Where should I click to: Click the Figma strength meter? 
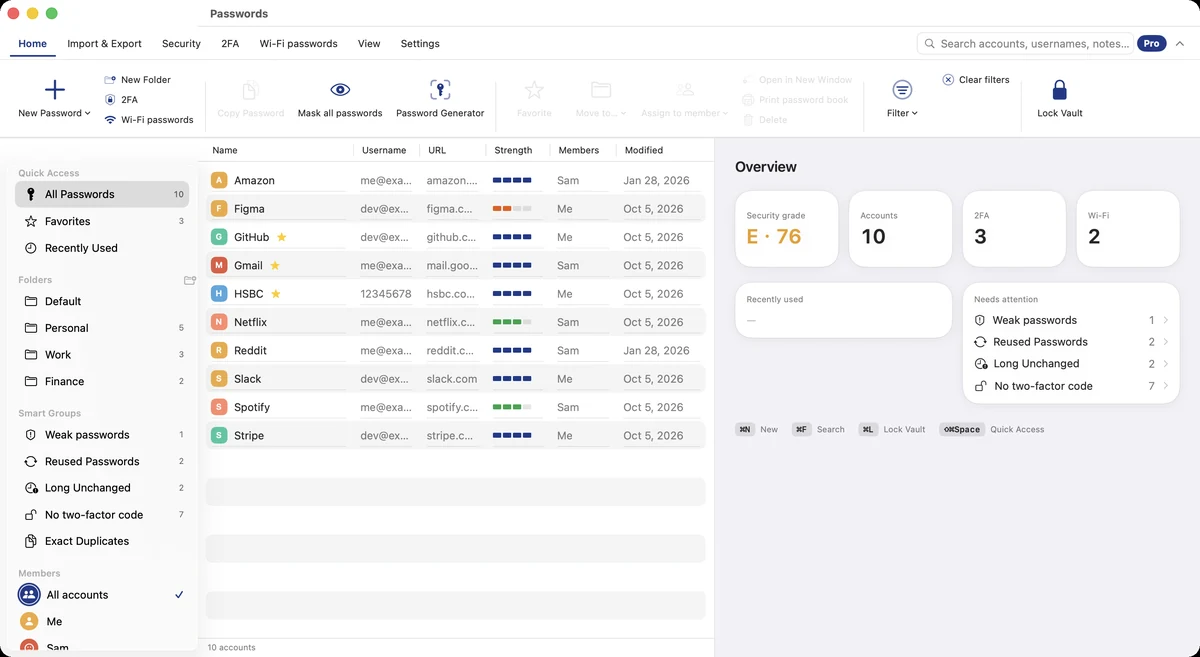[x=512, y=209]
